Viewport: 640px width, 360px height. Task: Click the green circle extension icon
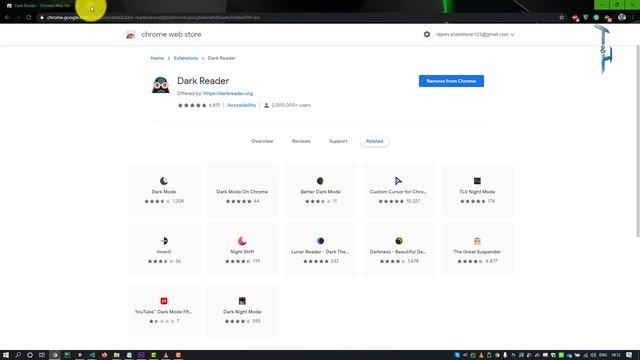coord(596,18)
